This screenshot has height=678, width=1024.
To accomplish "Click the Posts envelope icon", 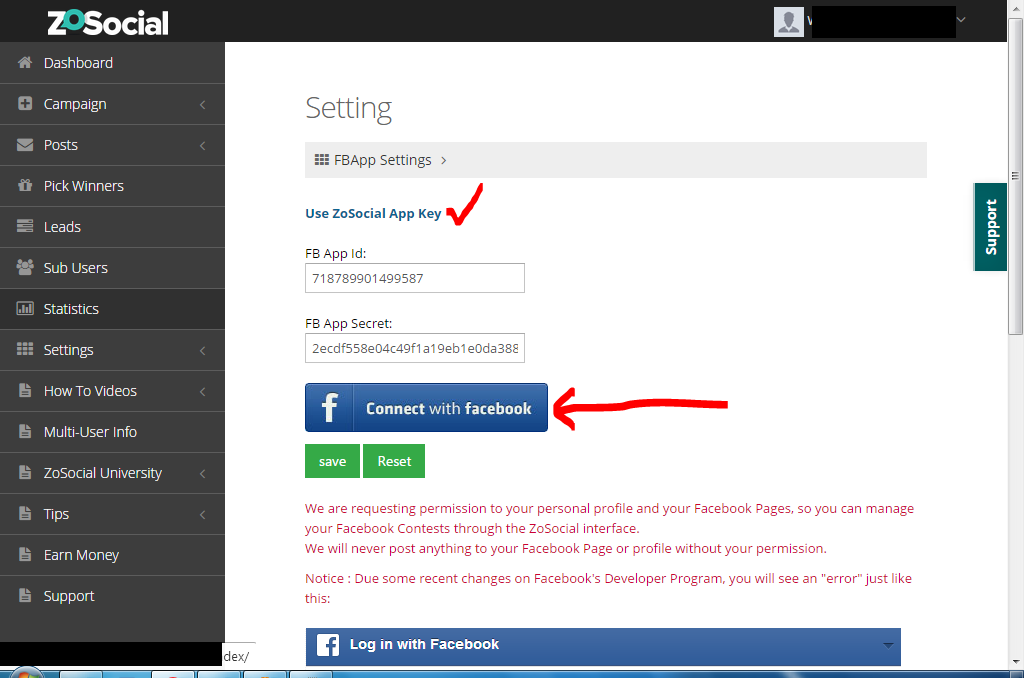I will [x=25, y=144].
